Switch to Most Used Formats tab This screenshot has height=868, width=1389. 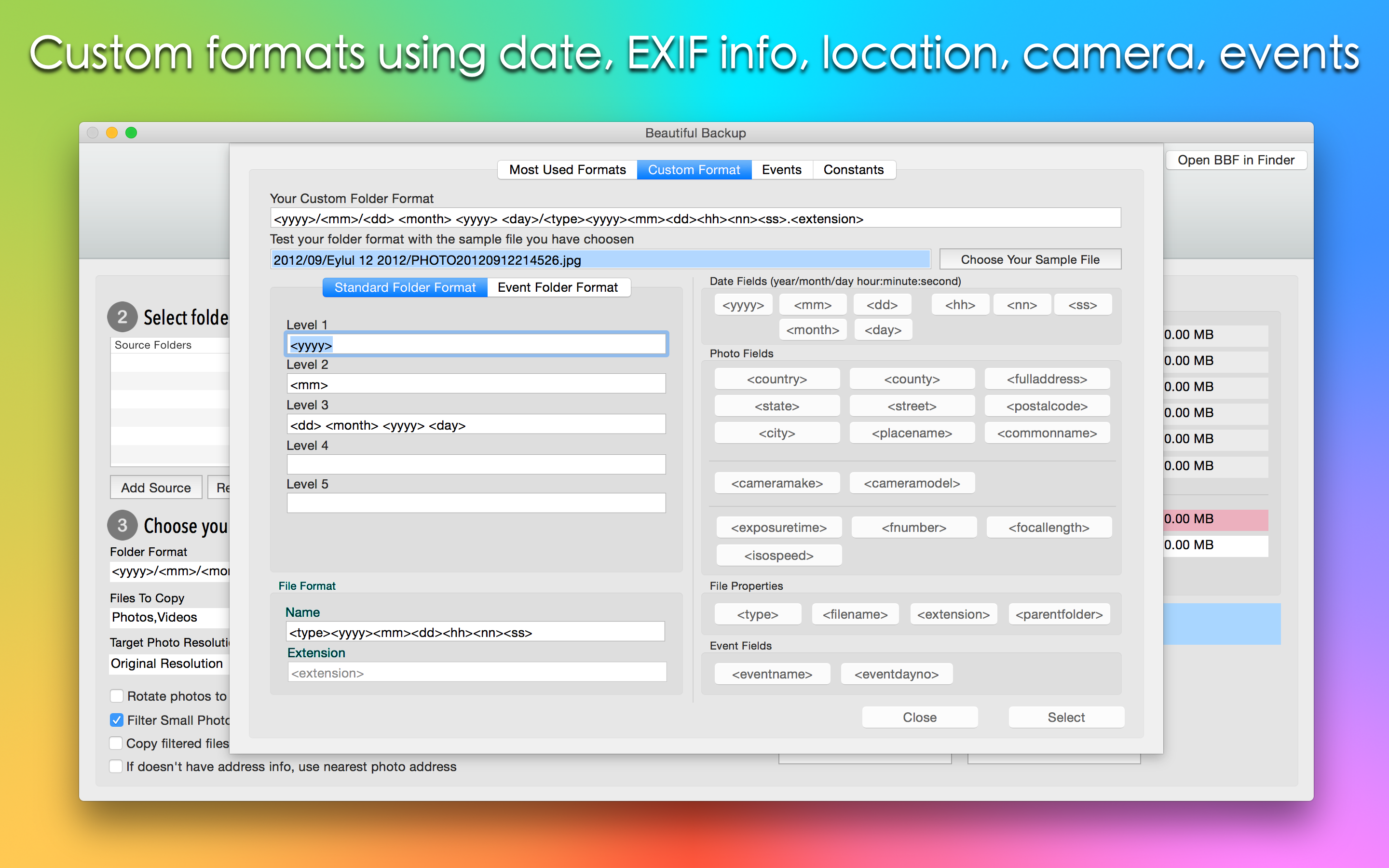click(567, 170)
